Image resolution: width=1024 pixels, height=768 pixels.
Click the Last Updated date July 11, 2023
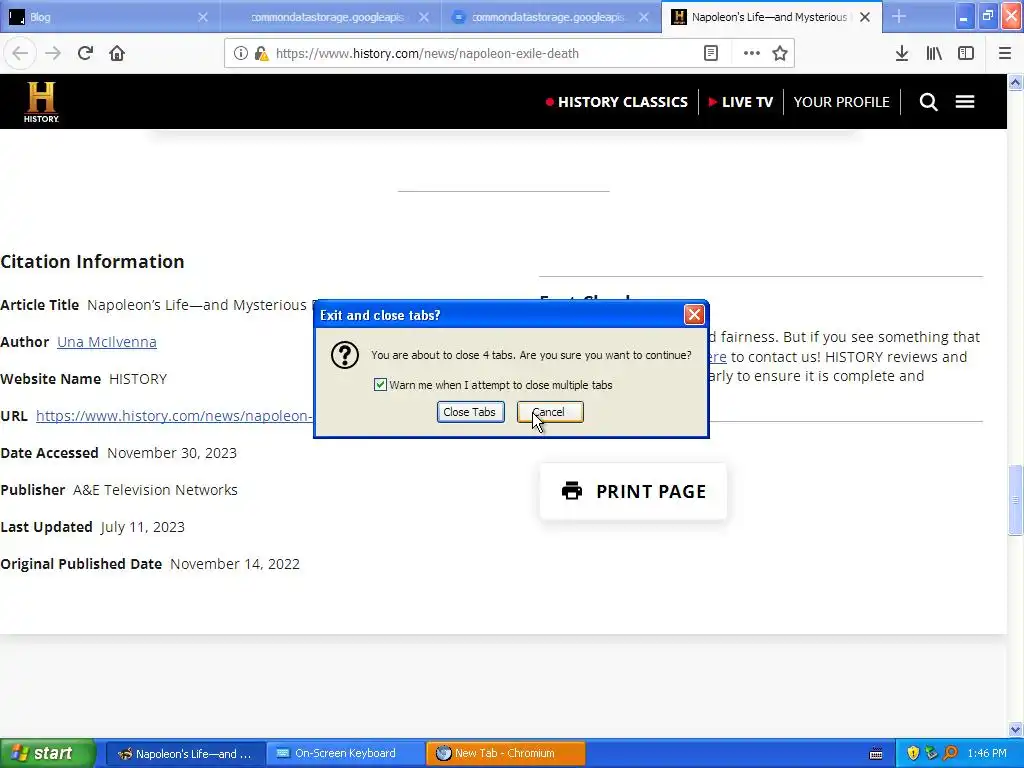[x=143, y=527]
